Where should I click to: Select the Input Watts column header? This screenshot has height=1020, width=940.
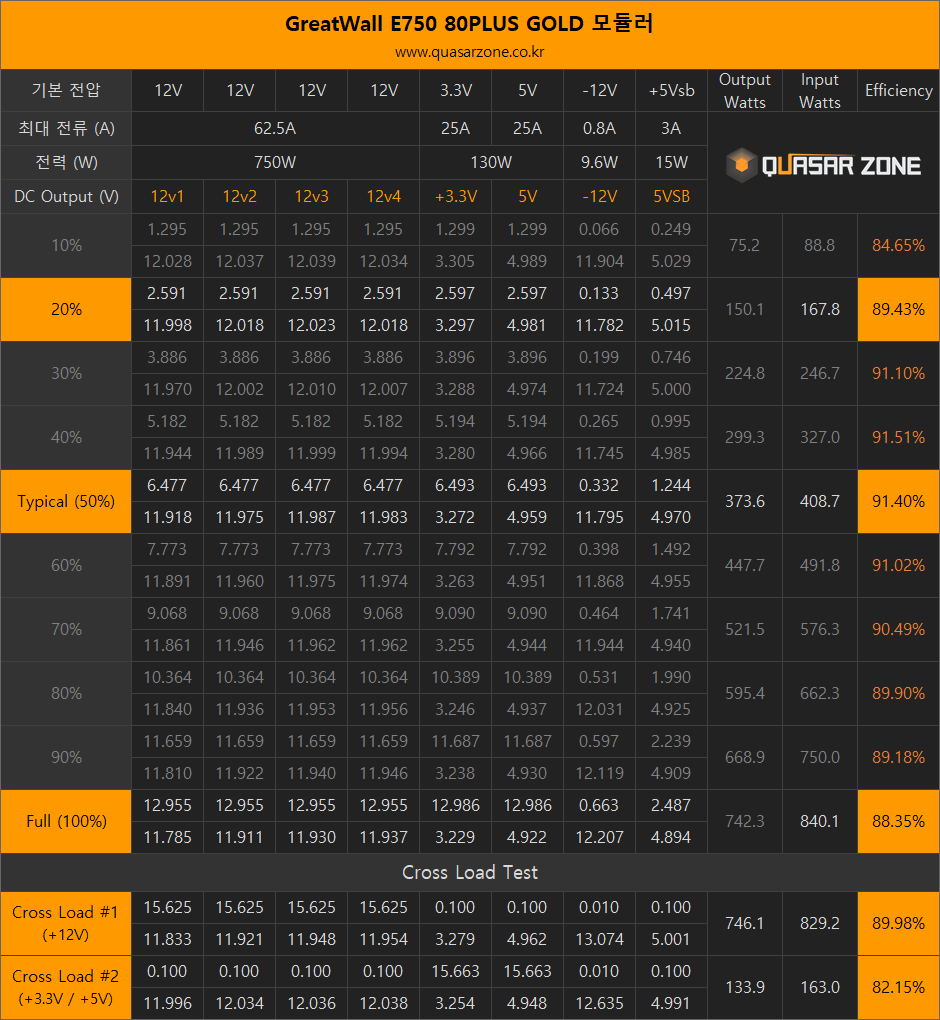pos(819,90)
